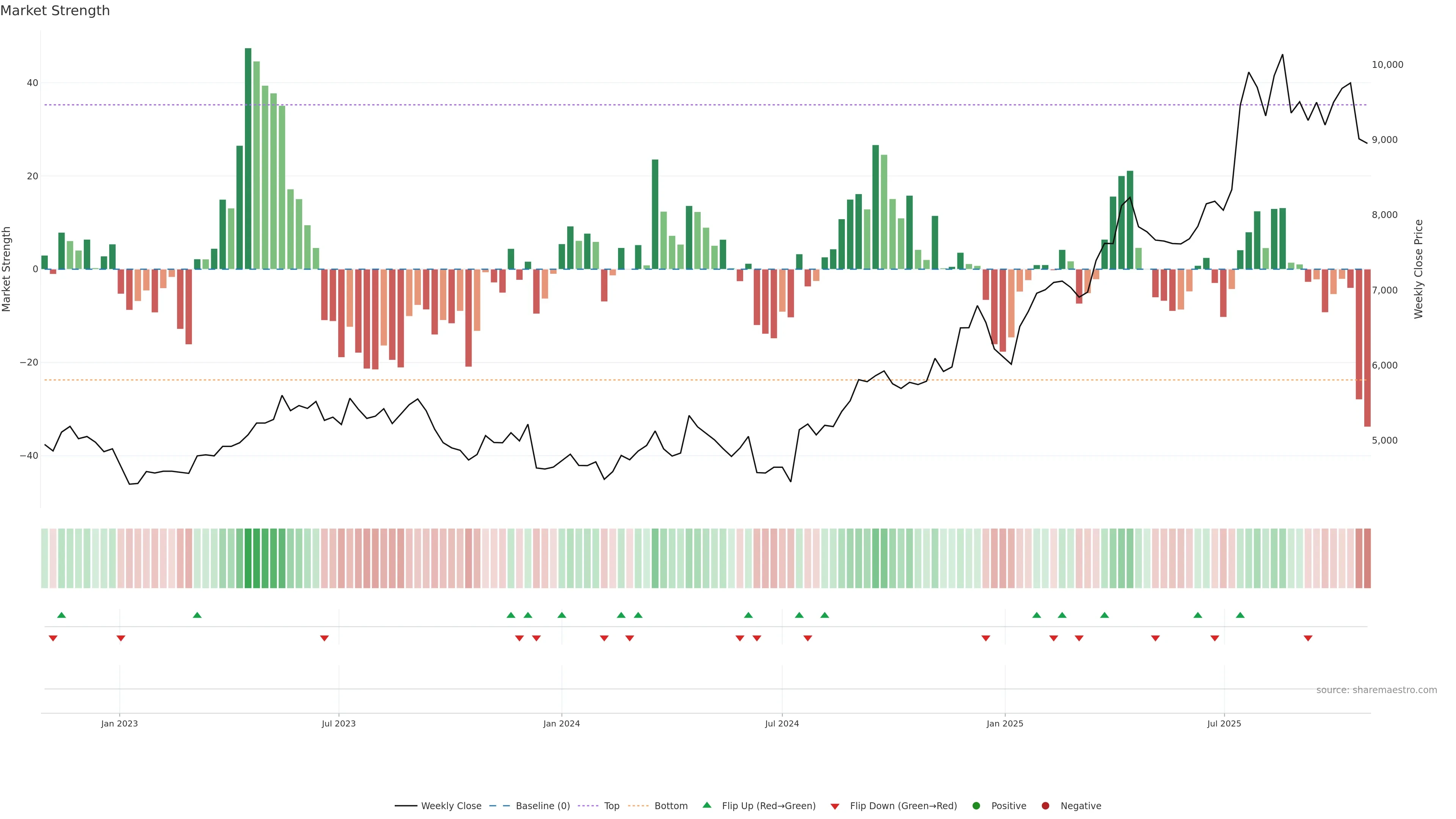Click the deepest red bar at far right
The image size is (1456, 819).
click(1367, 348)
